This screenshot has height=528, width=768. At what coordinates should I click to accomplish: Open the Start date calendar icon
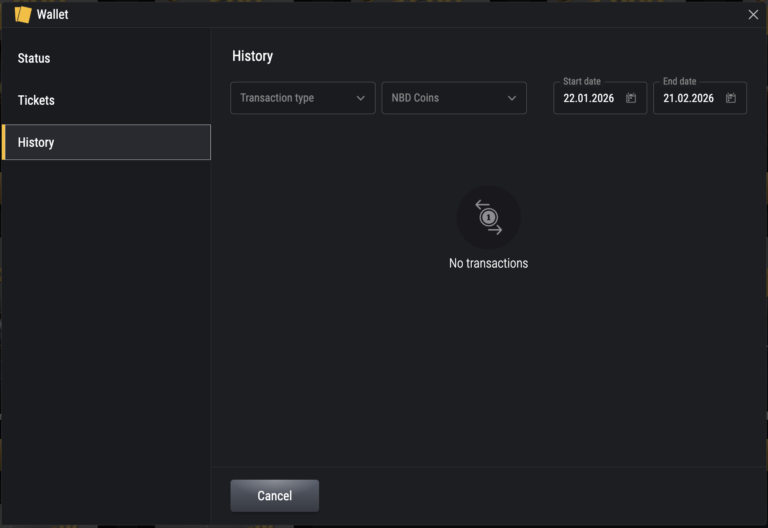631,98
